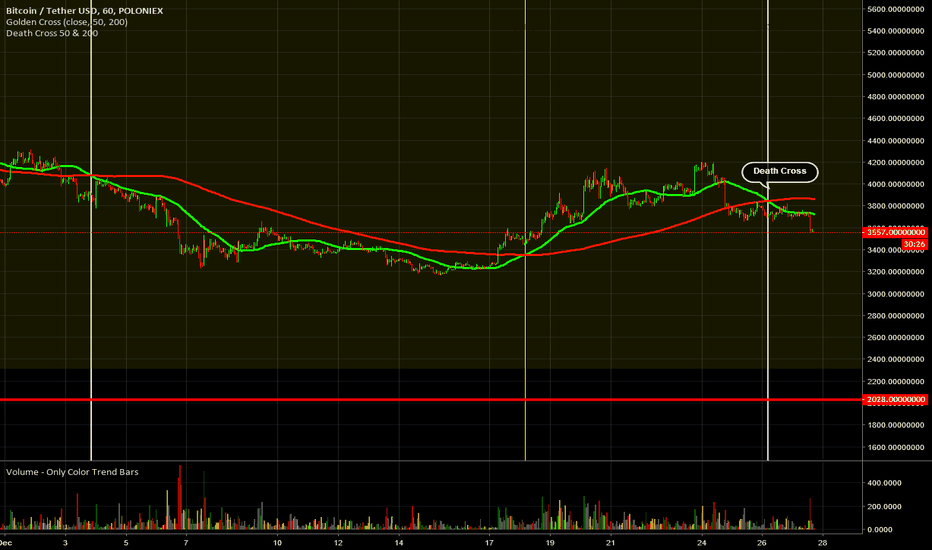932x550 pixels.
Task: Click the 3557 current price label
Action: coord(895,232)
